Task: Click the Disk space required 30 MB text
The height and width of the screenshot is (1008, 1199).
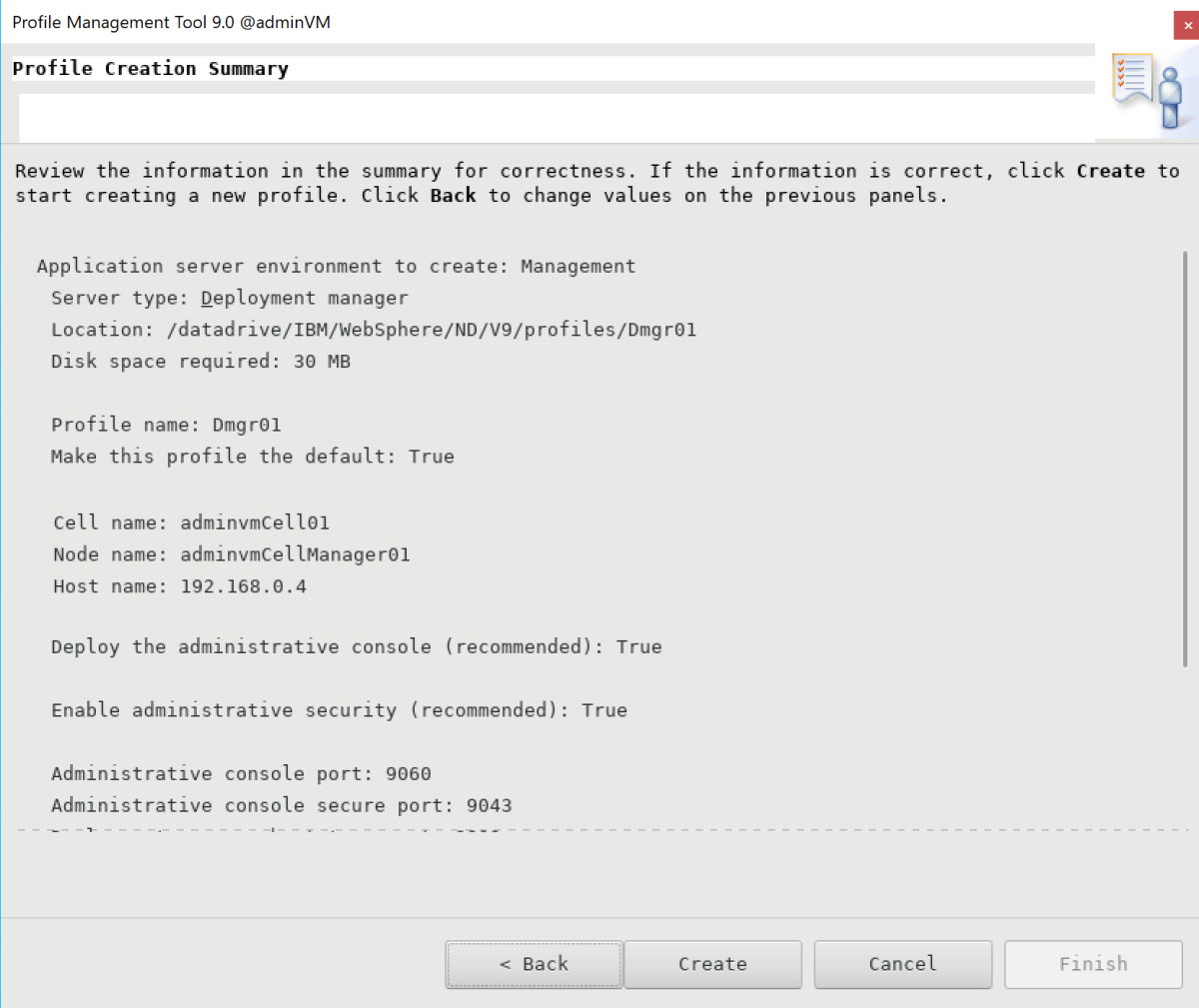Action: [200, 361]
